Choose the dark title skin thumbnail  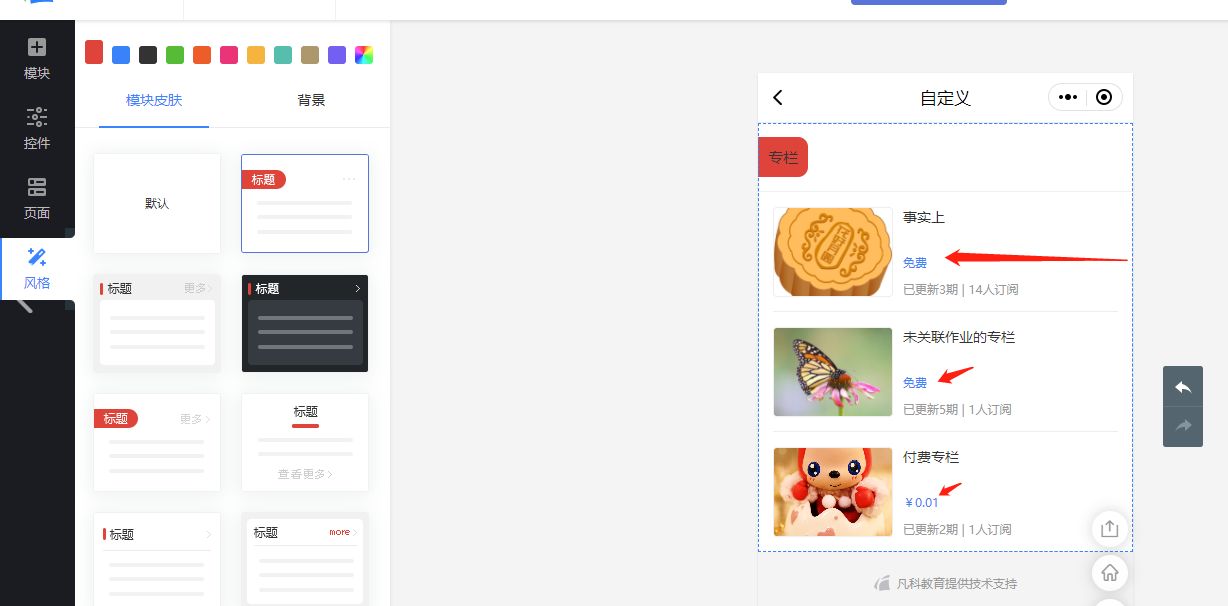click(x=305, y=323)
